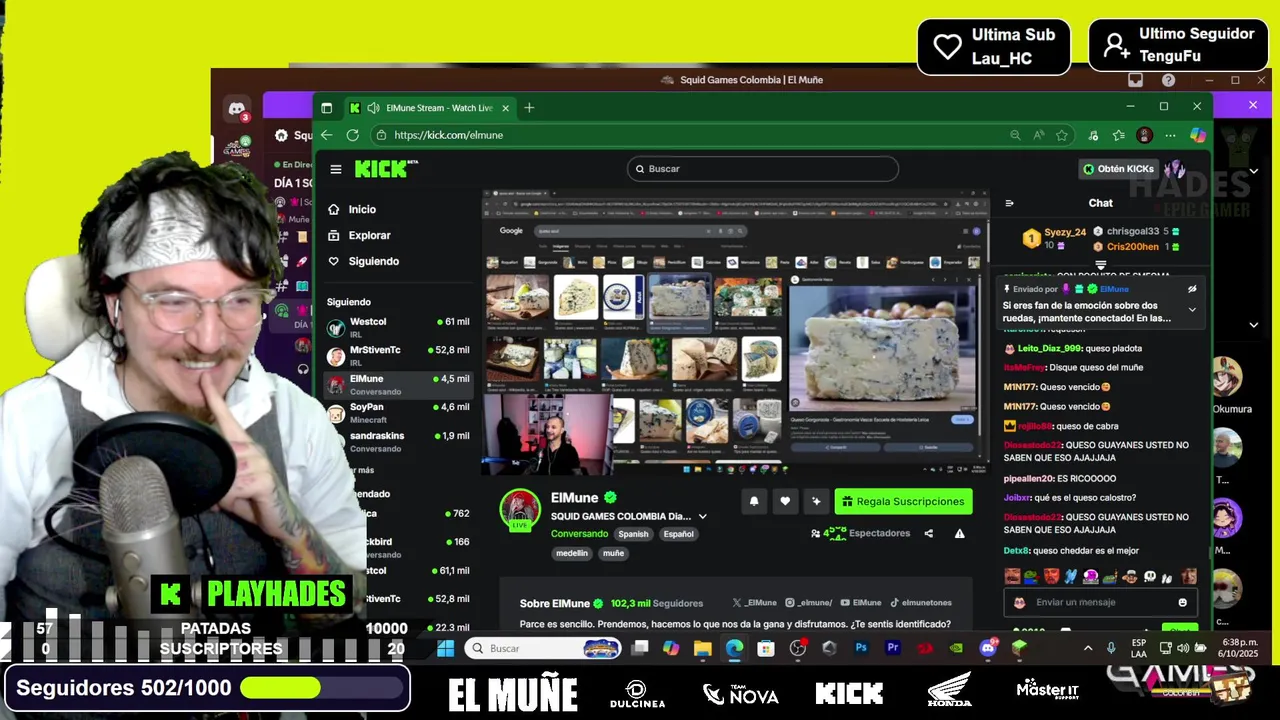The height and width of the screenshot is (720, 1280).
Task: Select the muñe tag
Action: (x=613, y=553)
